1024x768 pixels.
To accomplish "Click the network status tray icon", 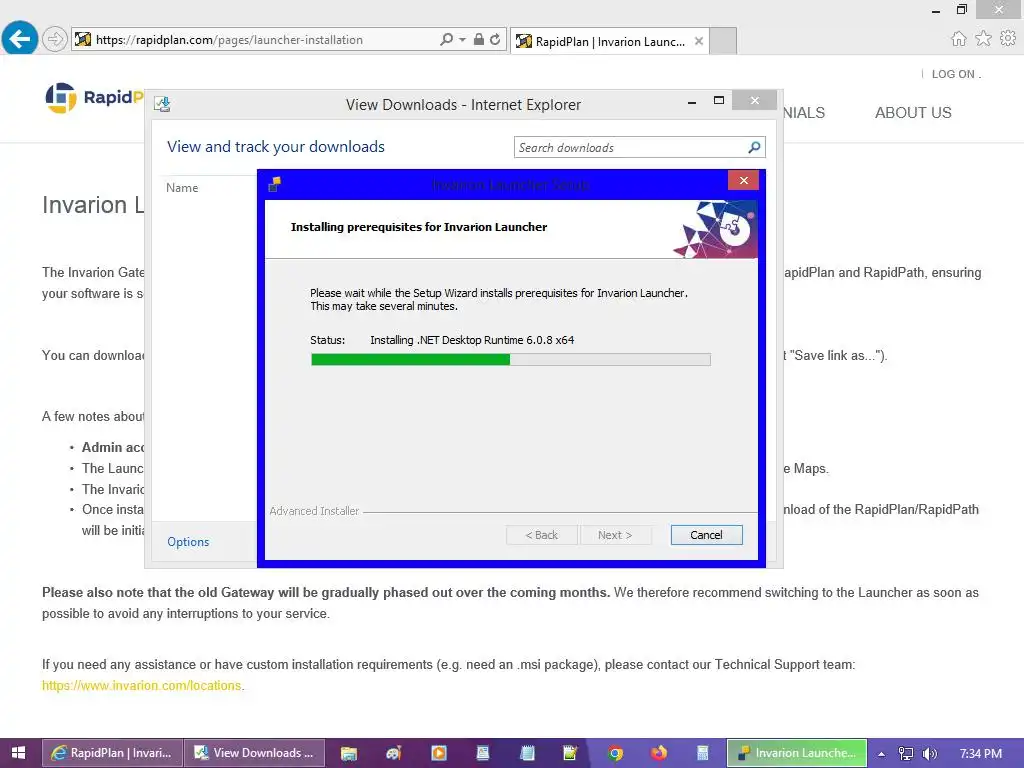I will (905, 754).
